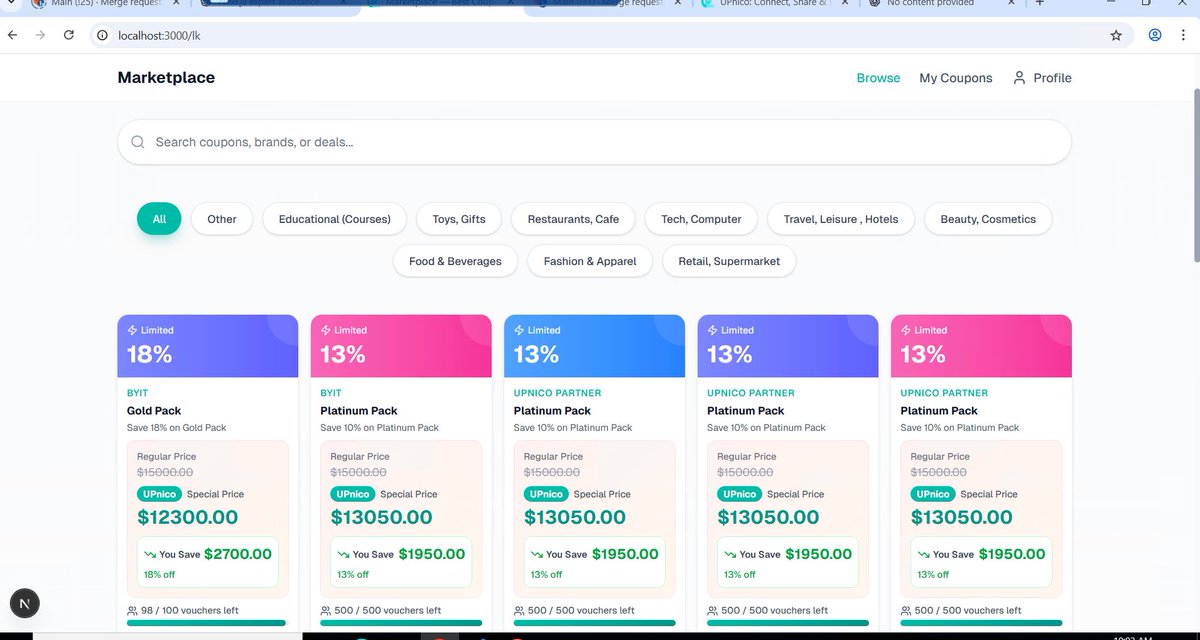Viewport: 1200px width, 640px height.
Task: Click the UPnico badge in the BYIT Platinum Pack card
Action: point(352,494)
